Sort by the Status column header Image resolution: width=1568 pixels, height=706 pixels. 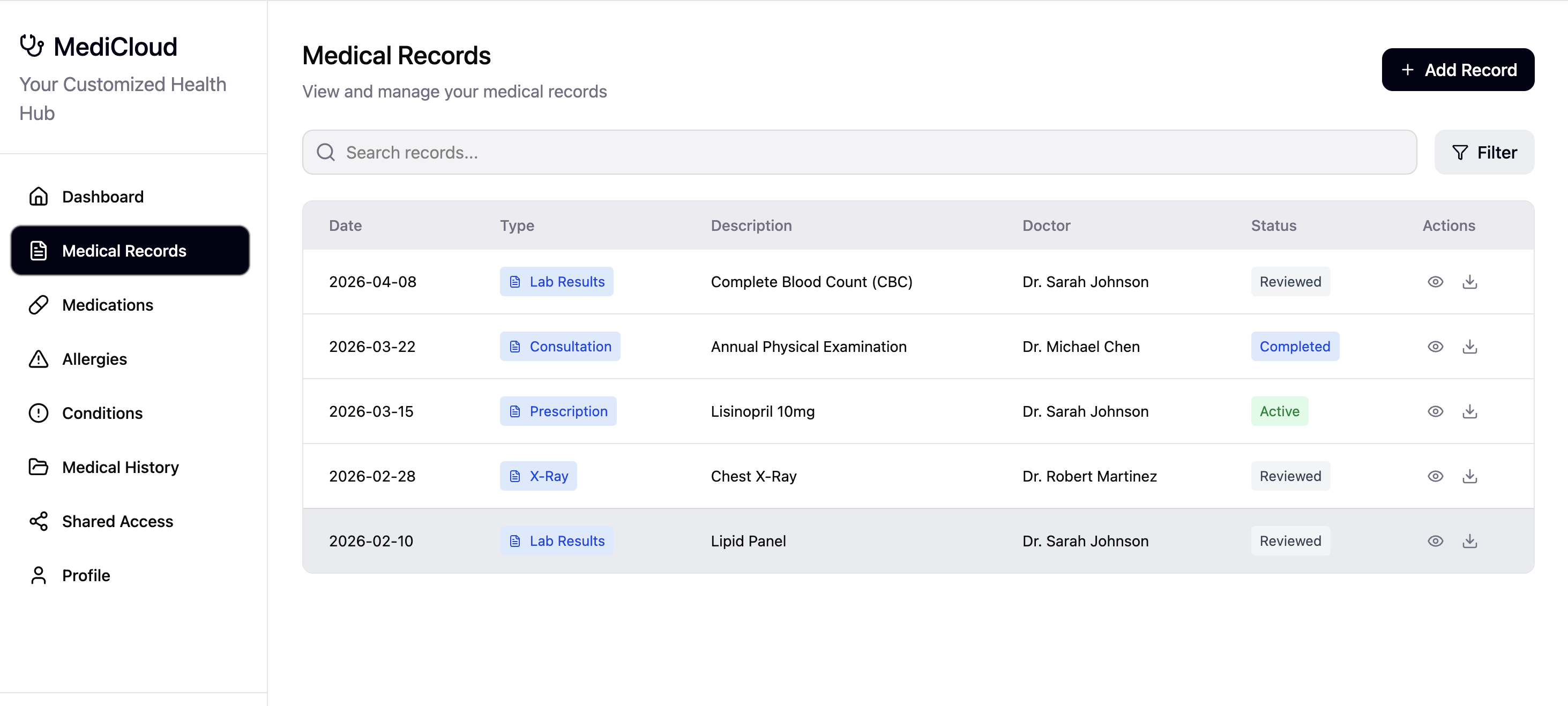(x=1273, y=226)
